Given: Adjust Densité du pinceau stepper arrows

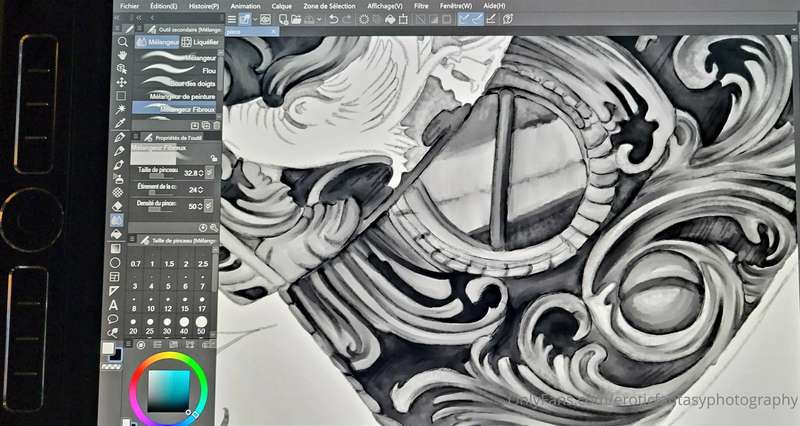Looking at the screenshot, I should pyautogui.click(x=201, y=206).
